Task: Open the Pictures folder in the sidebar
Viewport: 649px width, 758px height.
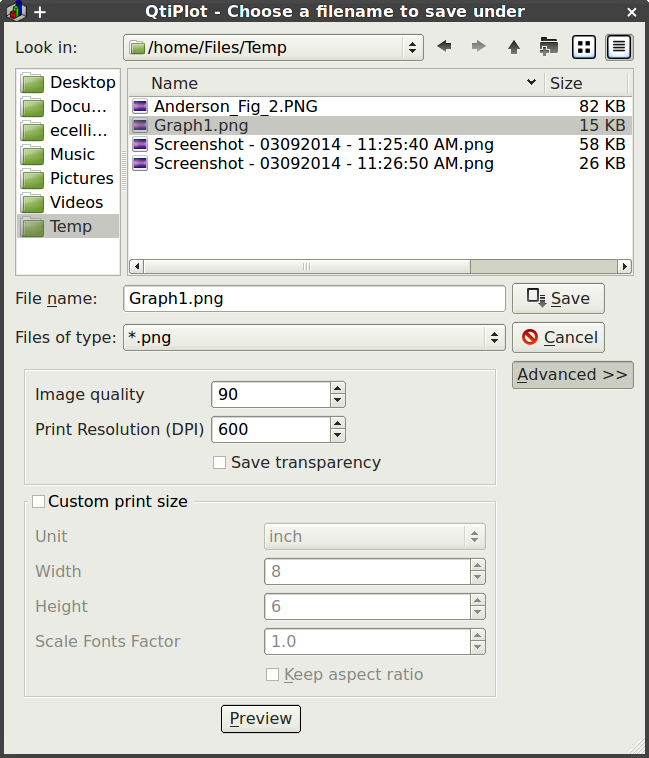Action: (68, 178)
